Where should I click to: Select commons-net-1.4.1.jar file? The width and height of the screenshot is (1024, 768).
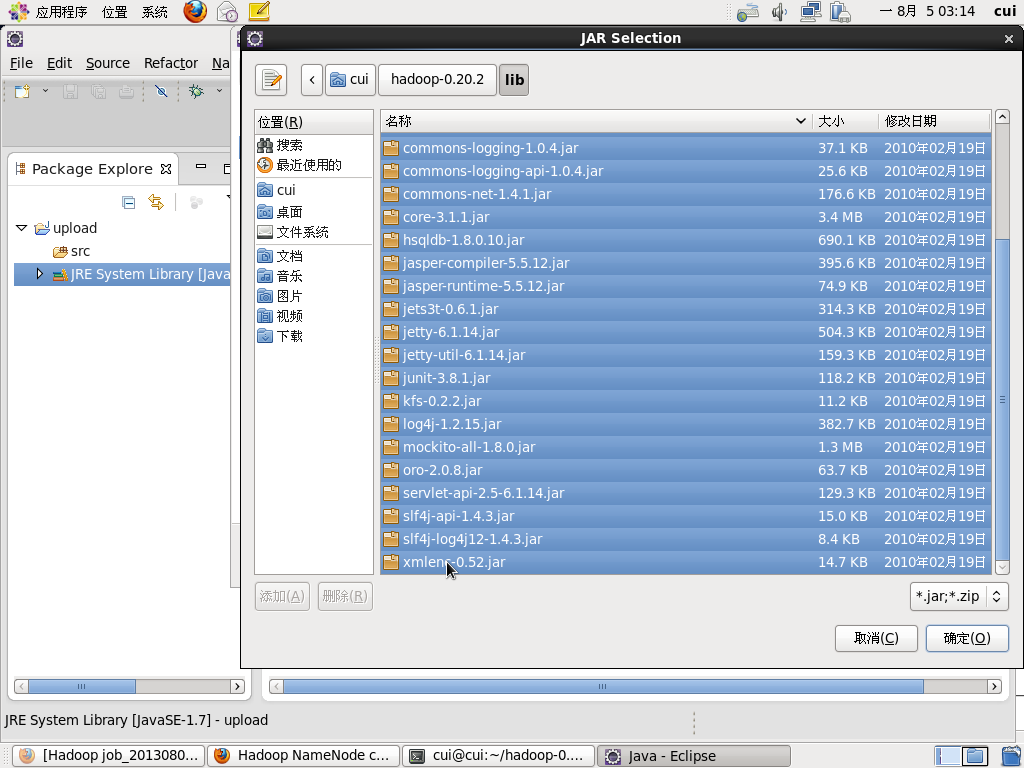tap(686, 194)
